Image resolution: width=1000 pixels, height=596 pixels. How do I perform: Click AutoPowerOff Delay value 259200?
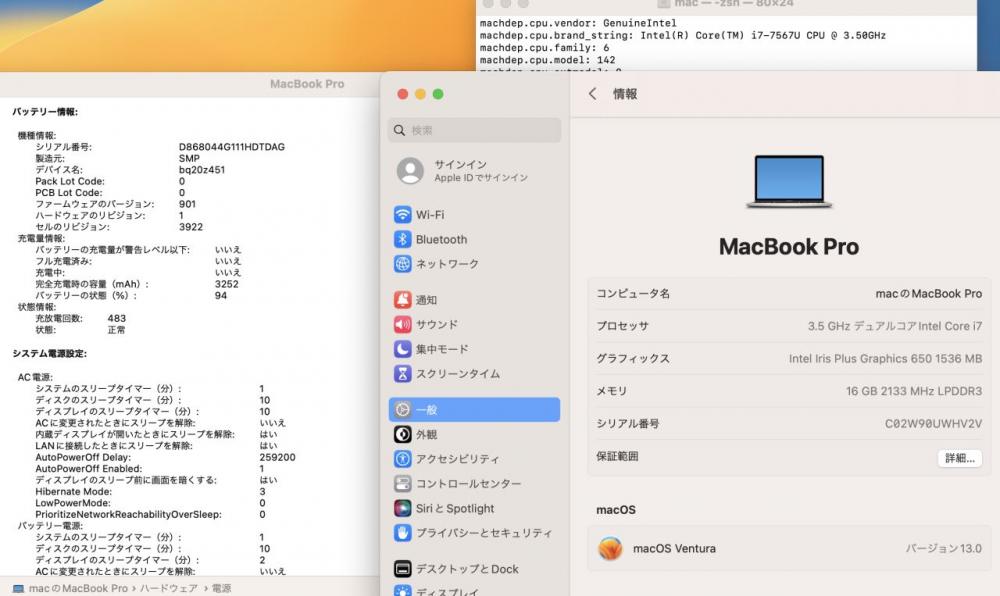pyautogui.click(x=277, y=457)
